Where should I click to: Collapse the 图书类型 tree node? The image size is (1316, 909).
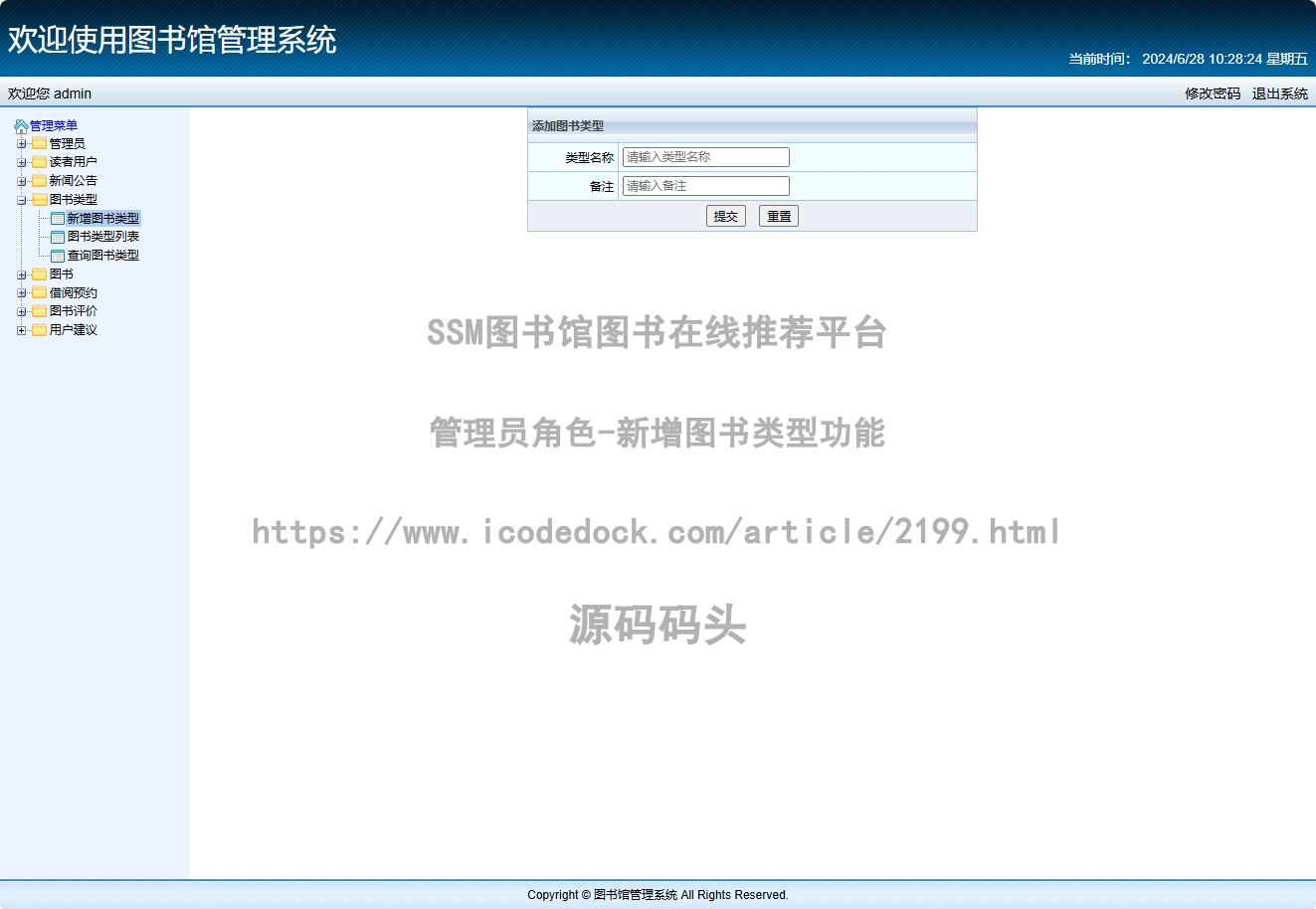[22, 200]
